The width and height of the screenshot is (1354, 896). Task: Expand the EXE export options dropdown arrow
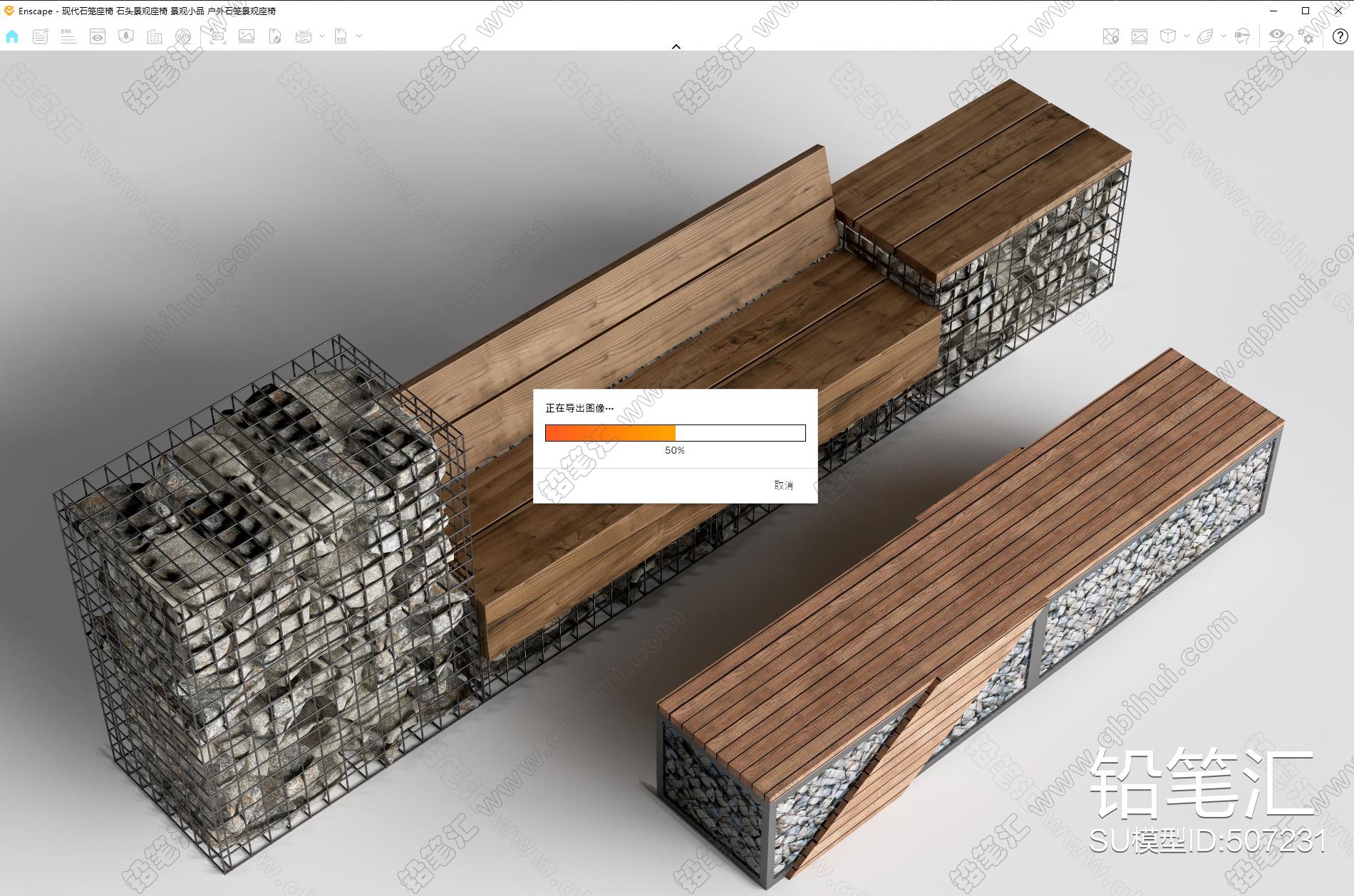(359, 36)
